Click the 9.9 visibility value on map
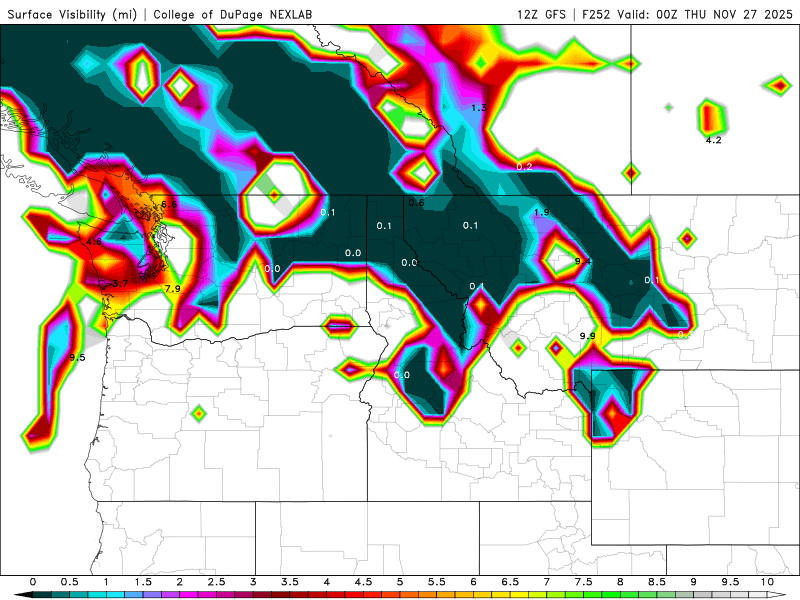 pyautogui.click(x=587, y=336)
